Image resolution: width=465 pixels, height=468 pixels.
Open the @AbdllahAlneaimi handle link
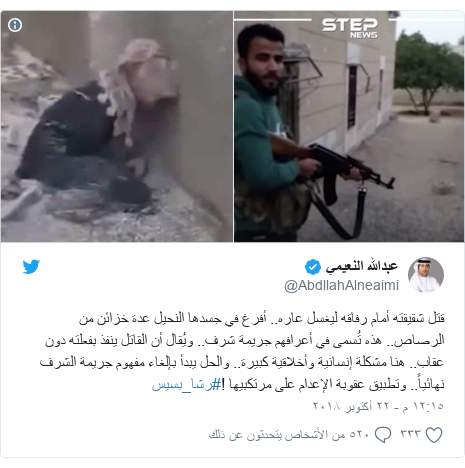(x=341, y=286)
